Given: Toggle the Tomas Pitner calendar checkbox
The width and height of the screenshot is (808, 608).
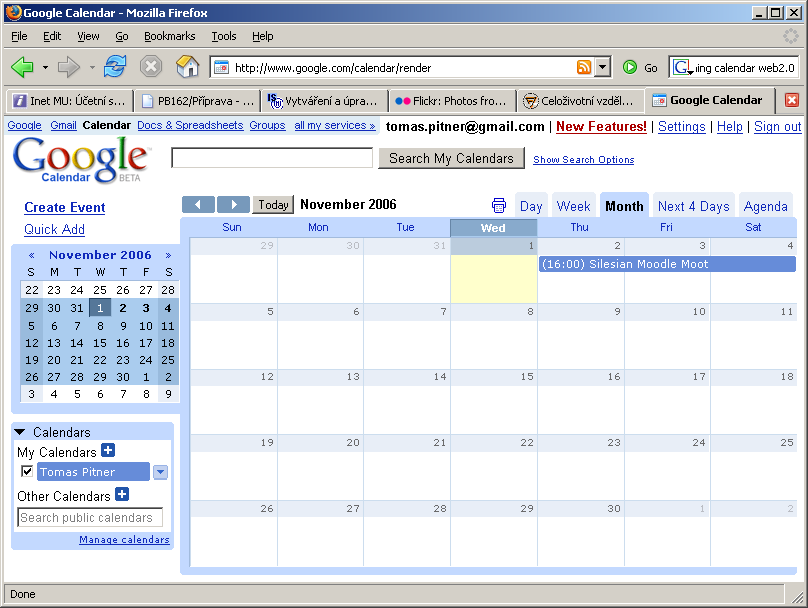Looking at the screenshot, I should coord(27,471).
